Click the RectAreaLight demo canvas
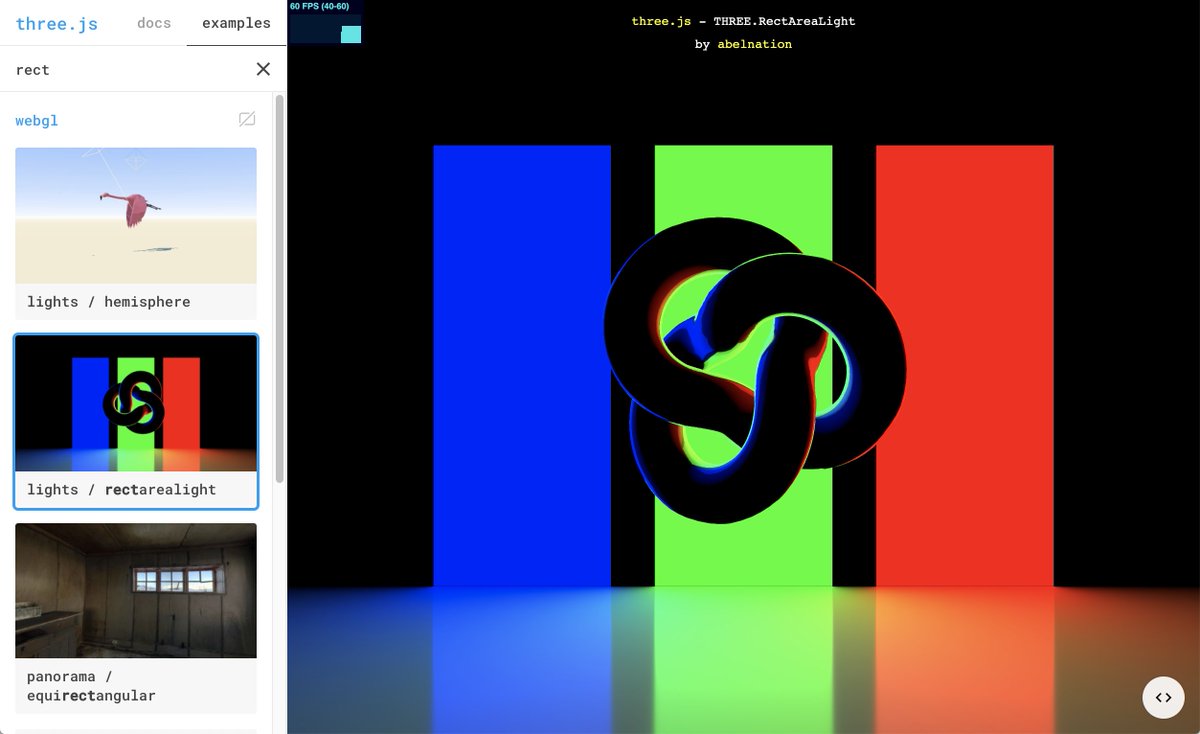The height and width of the screenshot is (734, 1200). [x=743, y=400]
